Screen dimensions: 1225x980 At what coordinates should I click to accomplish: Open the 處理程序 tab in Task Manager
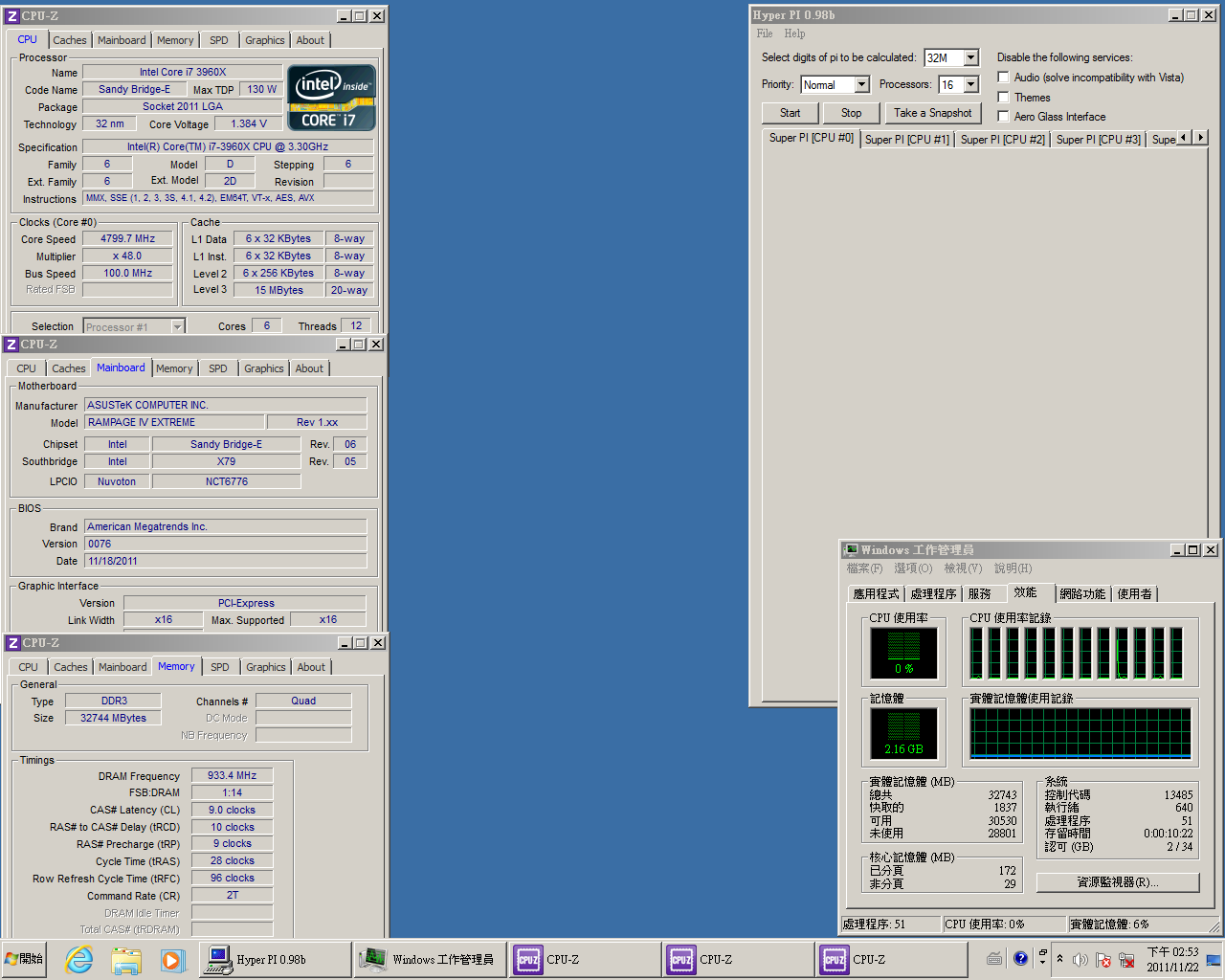click(x=933, y=594)
